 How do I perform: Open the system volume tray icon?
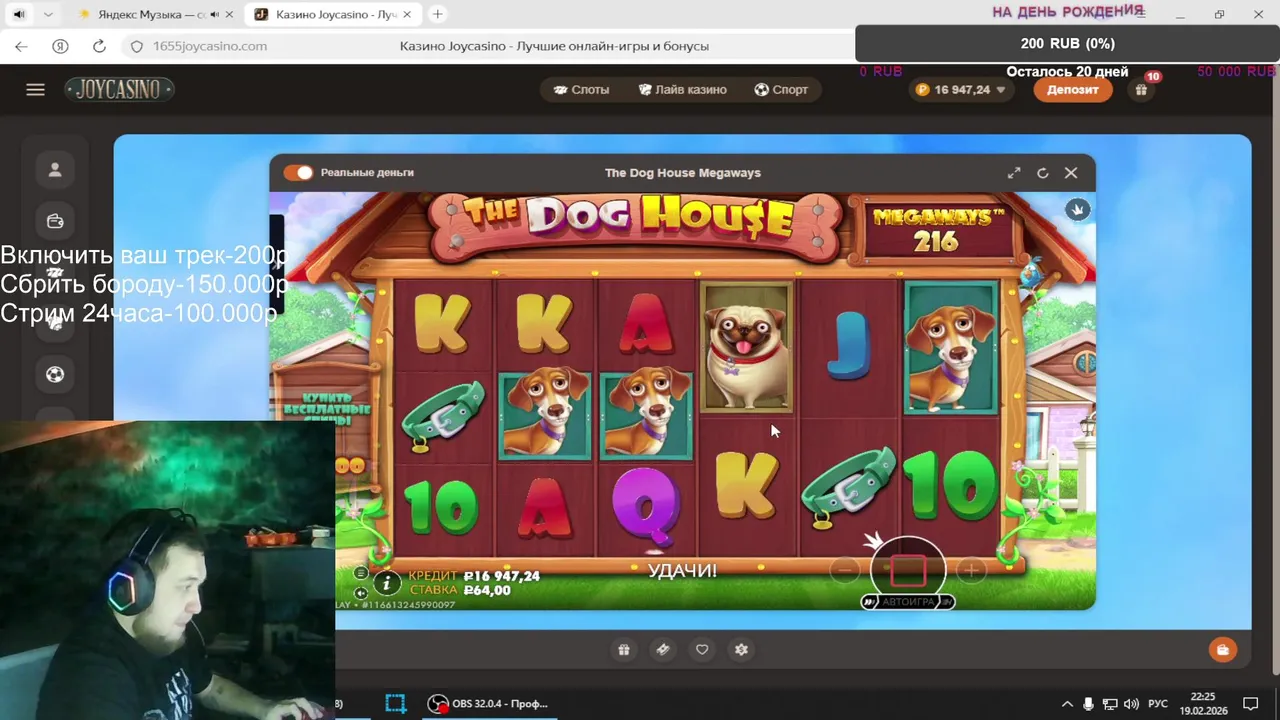pos(1132,704)
